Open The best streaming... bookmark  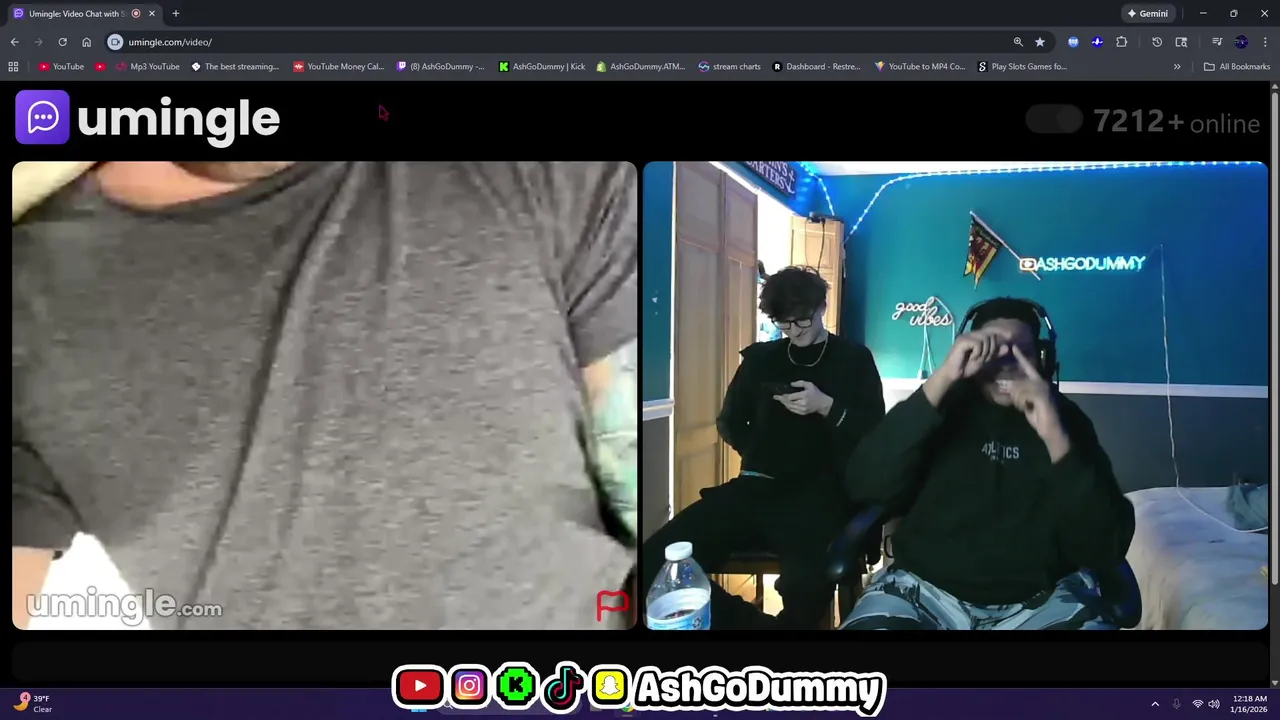click(235, 67)
